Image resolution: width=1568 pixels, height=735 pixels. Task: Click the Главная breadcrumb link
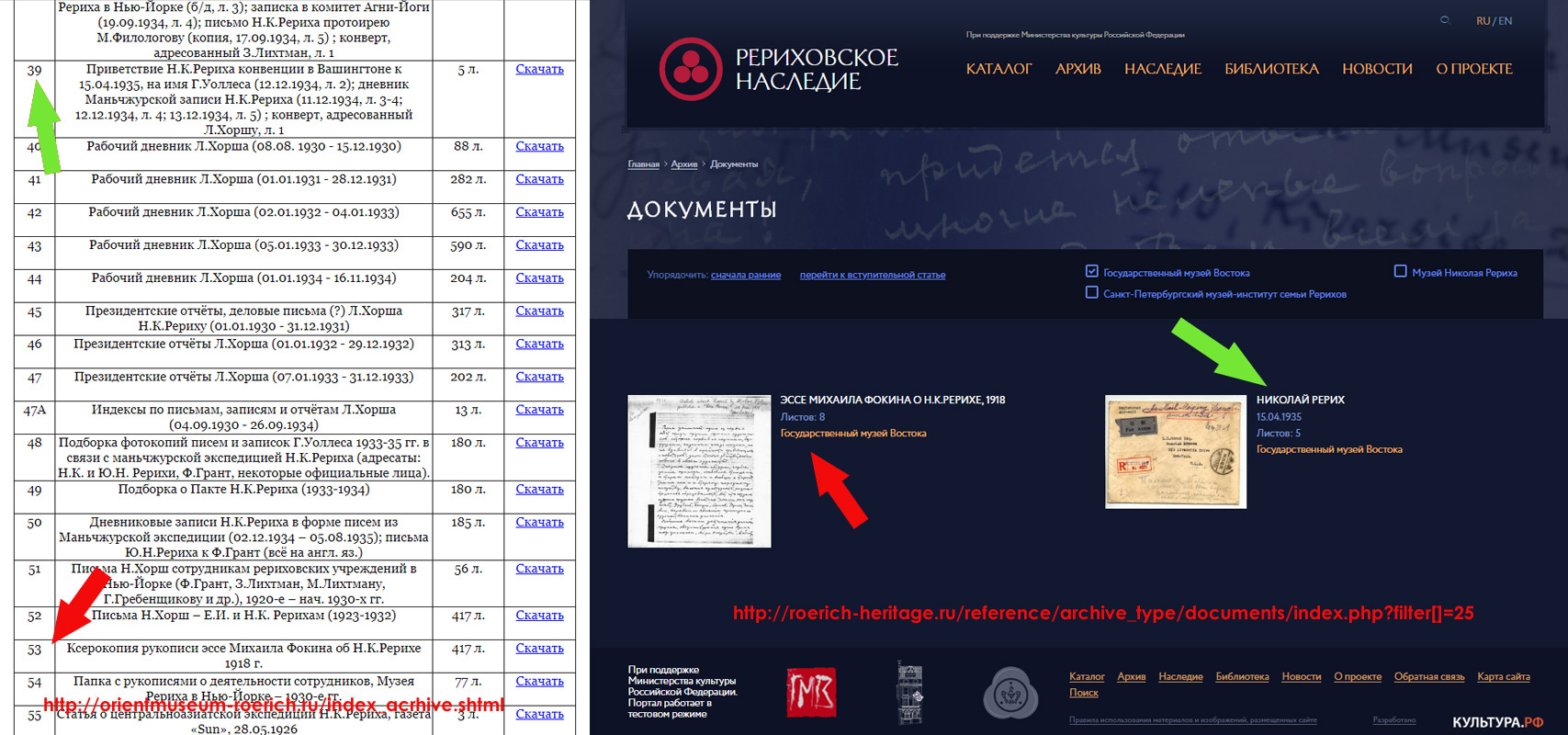click(644, 164)
